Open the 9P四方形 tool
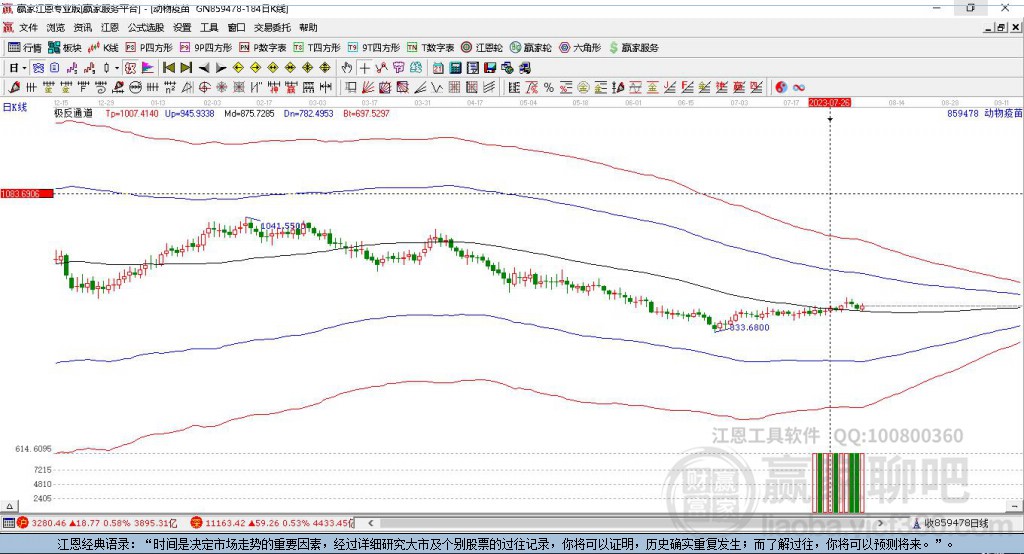1024x554 pixels. pos(206,48)
